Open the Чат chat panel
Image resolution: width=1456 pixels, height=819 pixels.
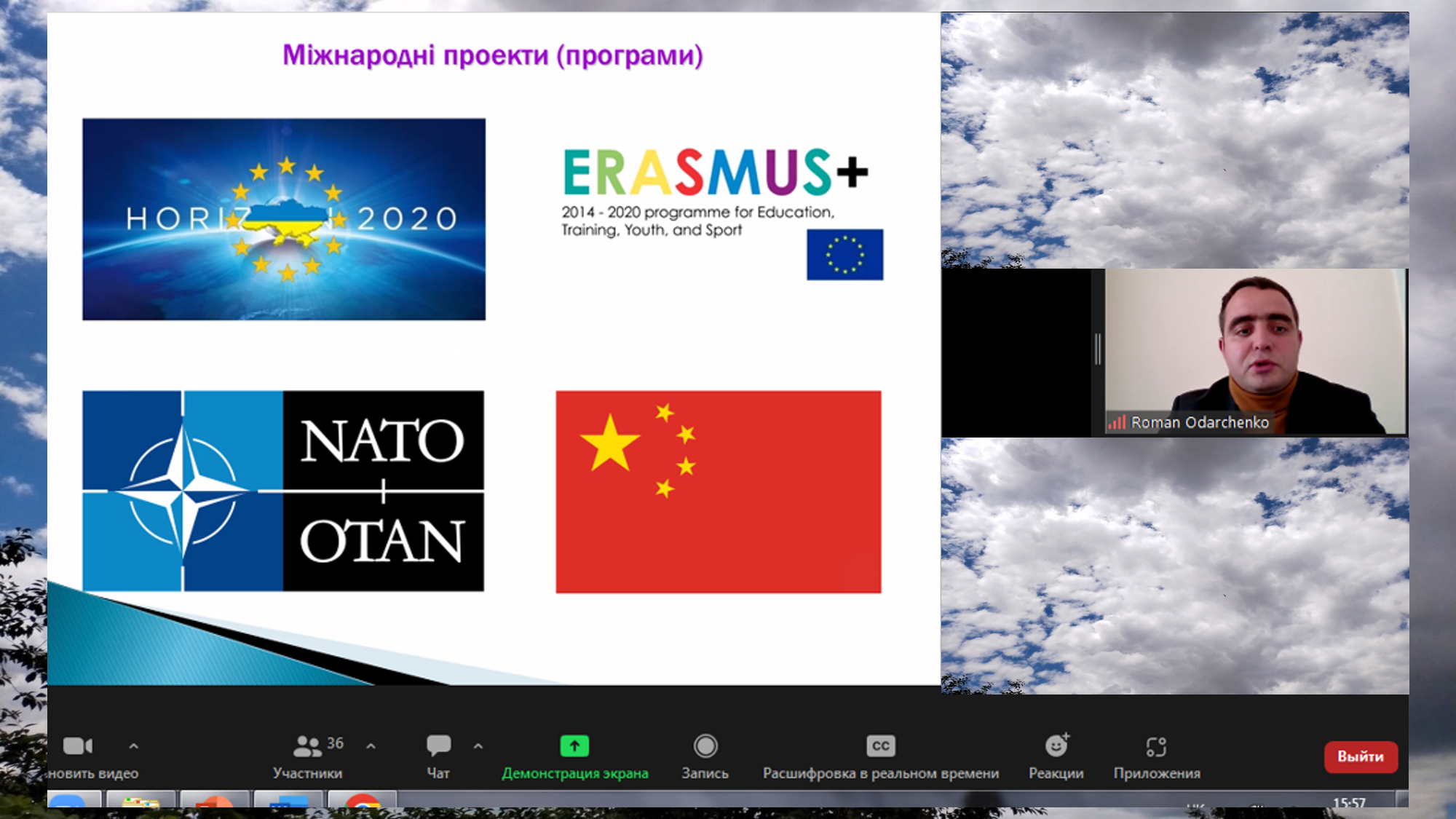click(438, 745)
